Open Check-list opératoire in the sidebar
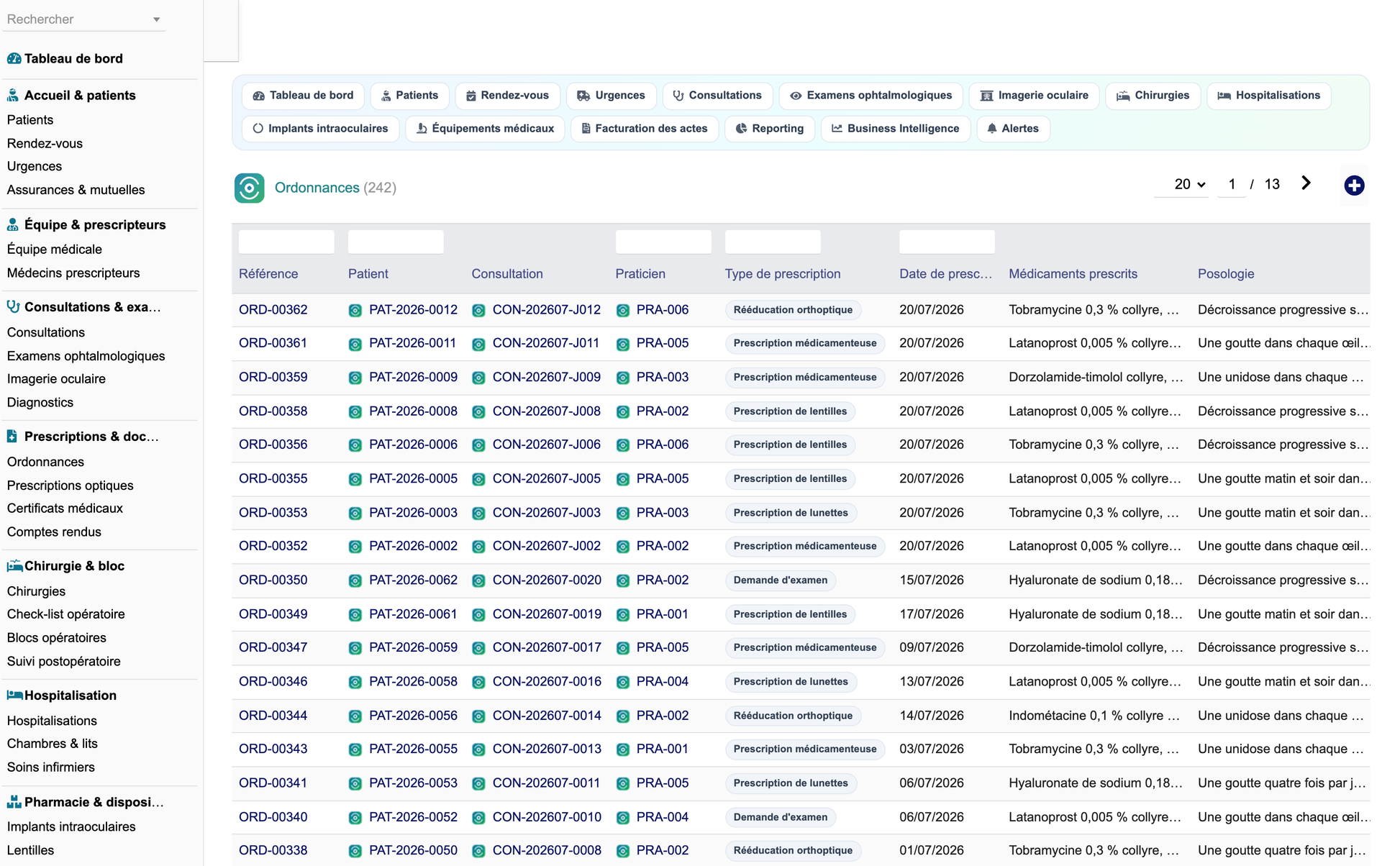1400x866 pixels. point(66,614)
